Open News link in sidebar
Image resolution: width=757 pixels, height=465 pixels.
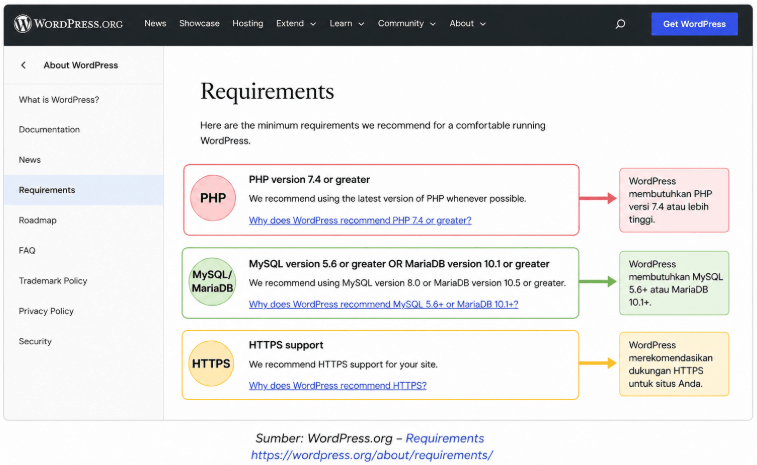pyautogui.click(x=29, y=160)
